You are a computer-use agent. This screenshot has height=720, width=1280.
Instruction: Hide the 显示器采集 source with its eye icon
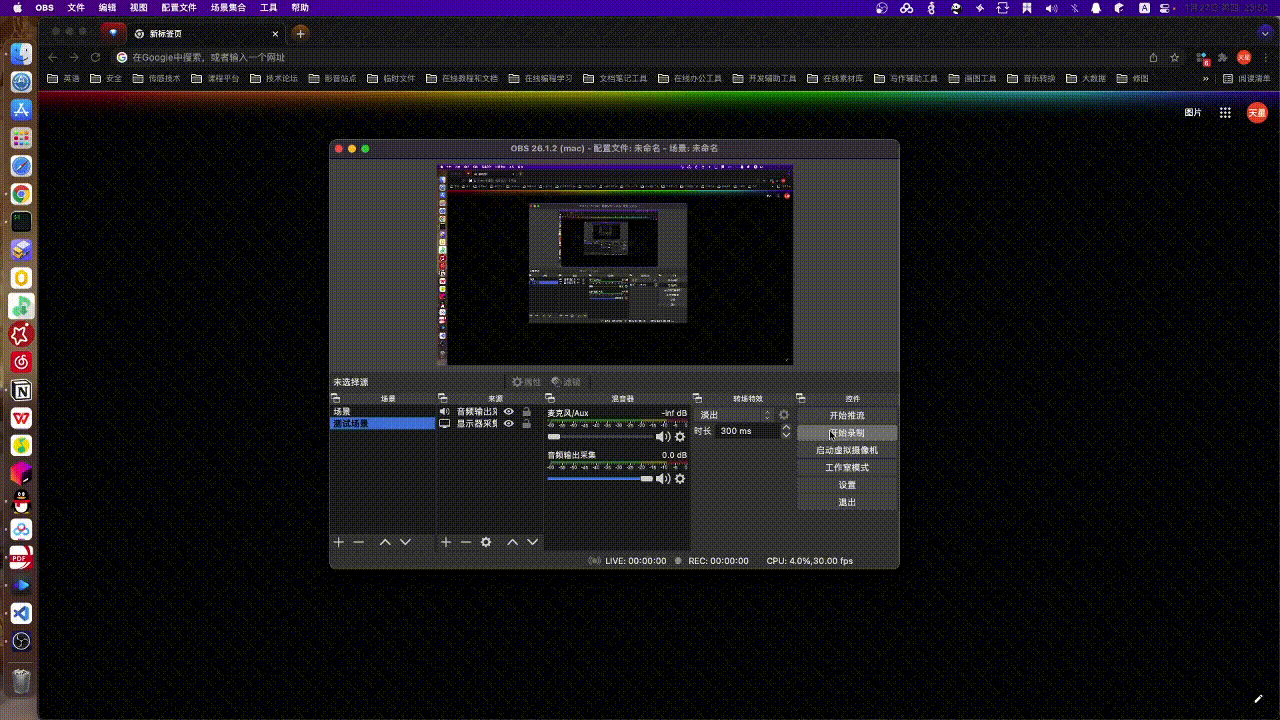pos(509,423)
